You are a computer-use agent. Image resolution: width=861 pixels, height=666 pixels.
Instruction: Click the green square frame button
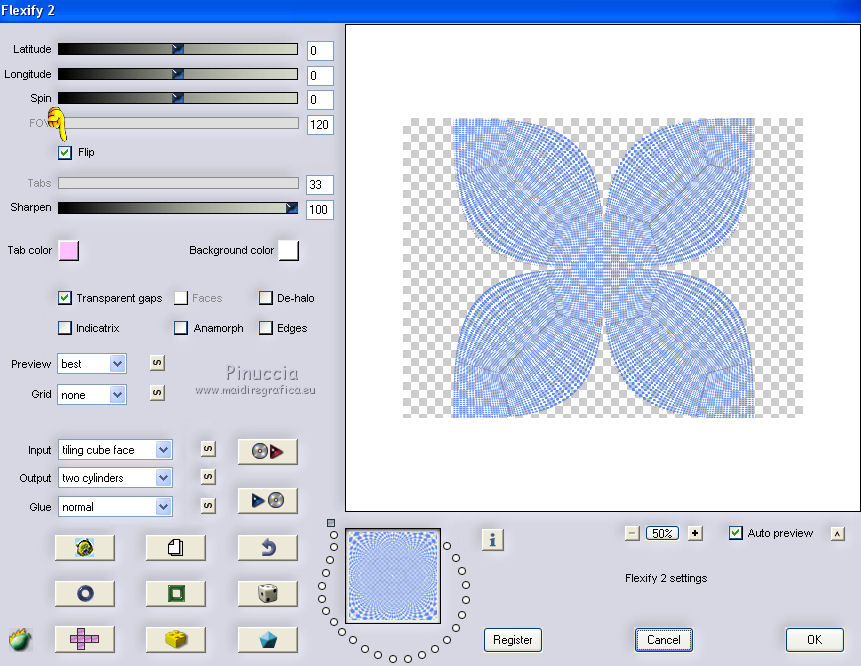176,593
